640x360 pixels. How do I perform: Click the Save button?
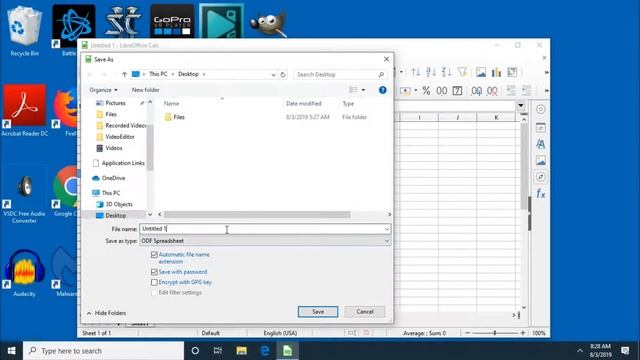[x=318, y=311]
